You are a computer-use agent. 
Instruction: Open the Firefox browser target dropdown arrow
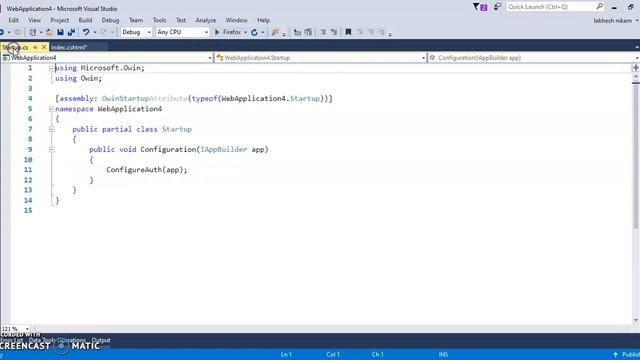(x=245, y=32)
